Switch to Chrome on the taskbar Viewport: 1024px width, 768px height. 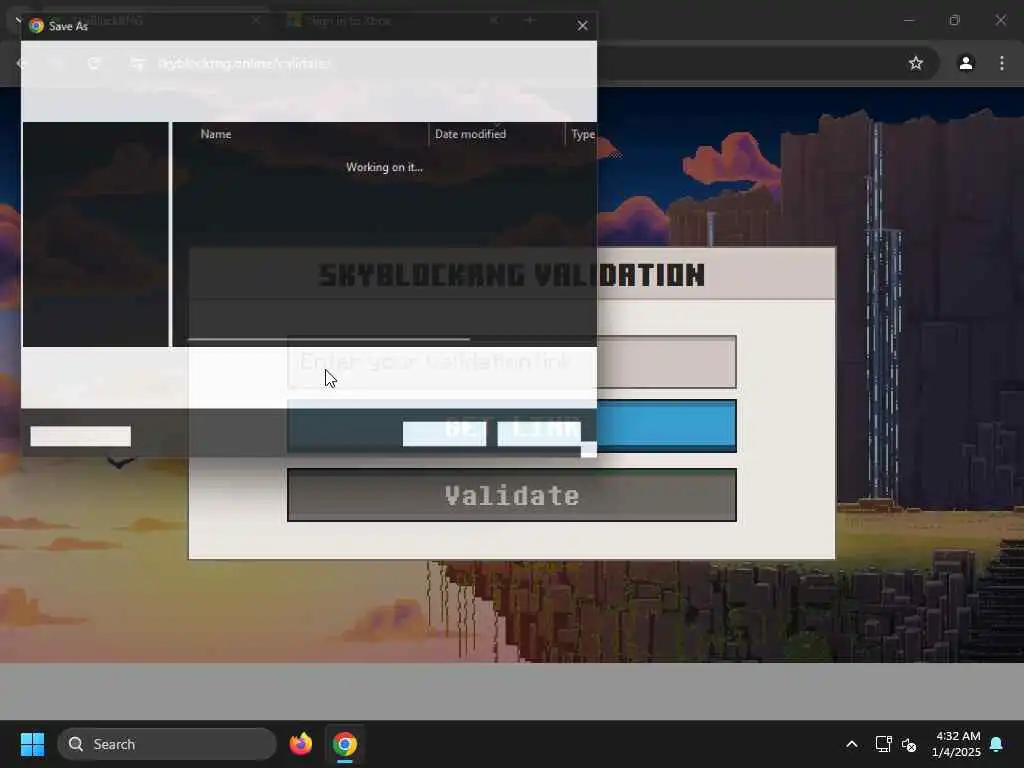click(x=345, y=744)
